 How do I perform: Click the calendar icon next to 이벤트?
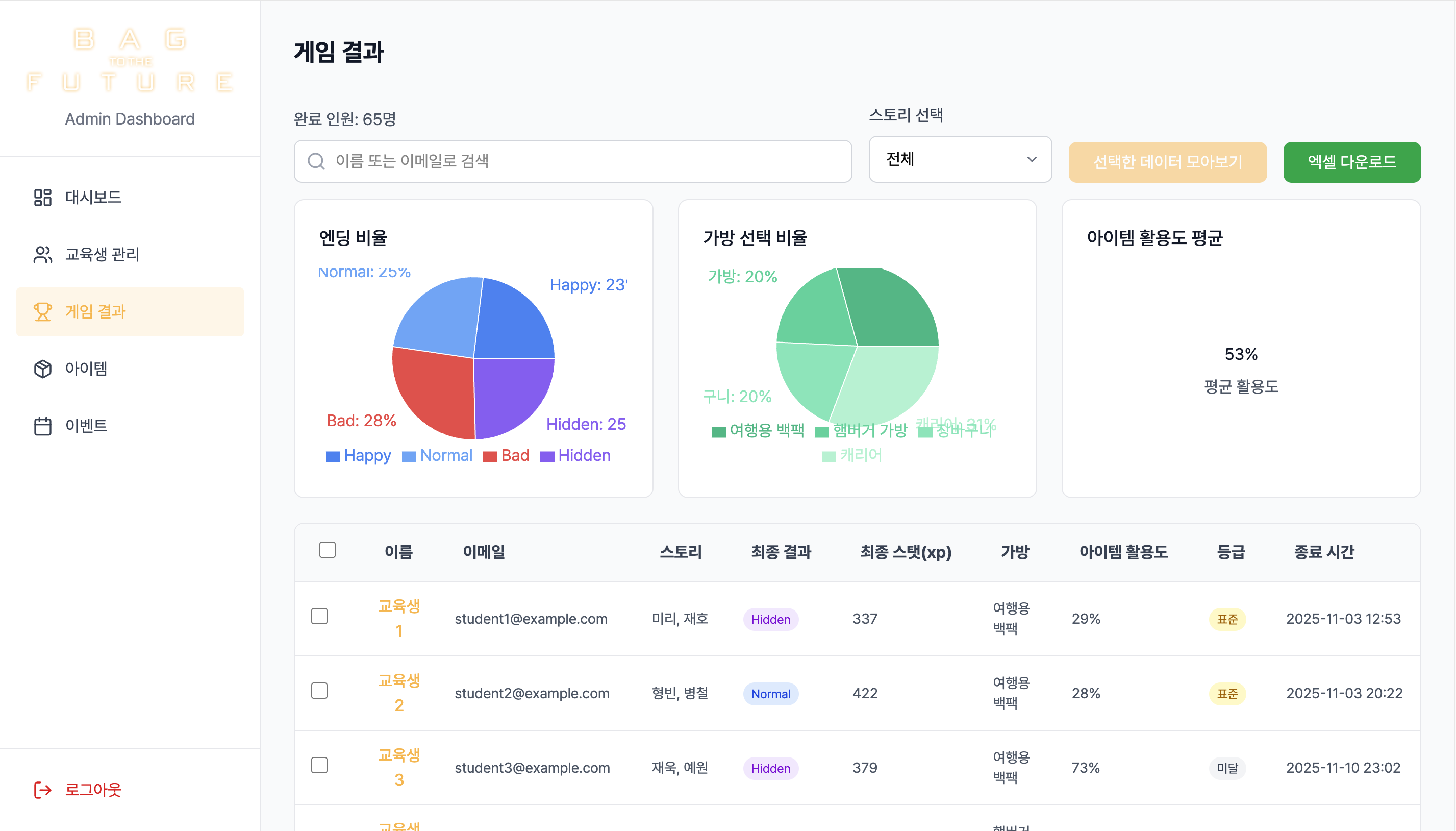click(42, 426)
